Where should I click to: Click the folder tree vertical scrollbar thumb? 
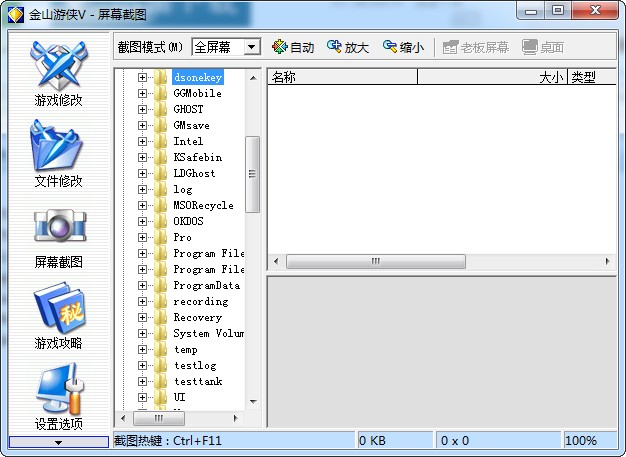tap(252, 174)
